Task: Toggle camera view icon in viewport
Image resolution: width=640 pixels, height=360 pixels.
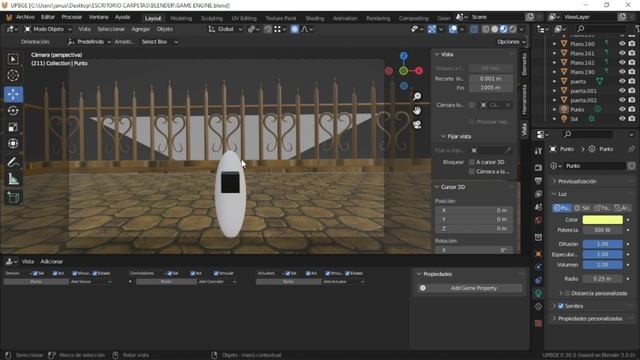Action: (x=417, y=124)
